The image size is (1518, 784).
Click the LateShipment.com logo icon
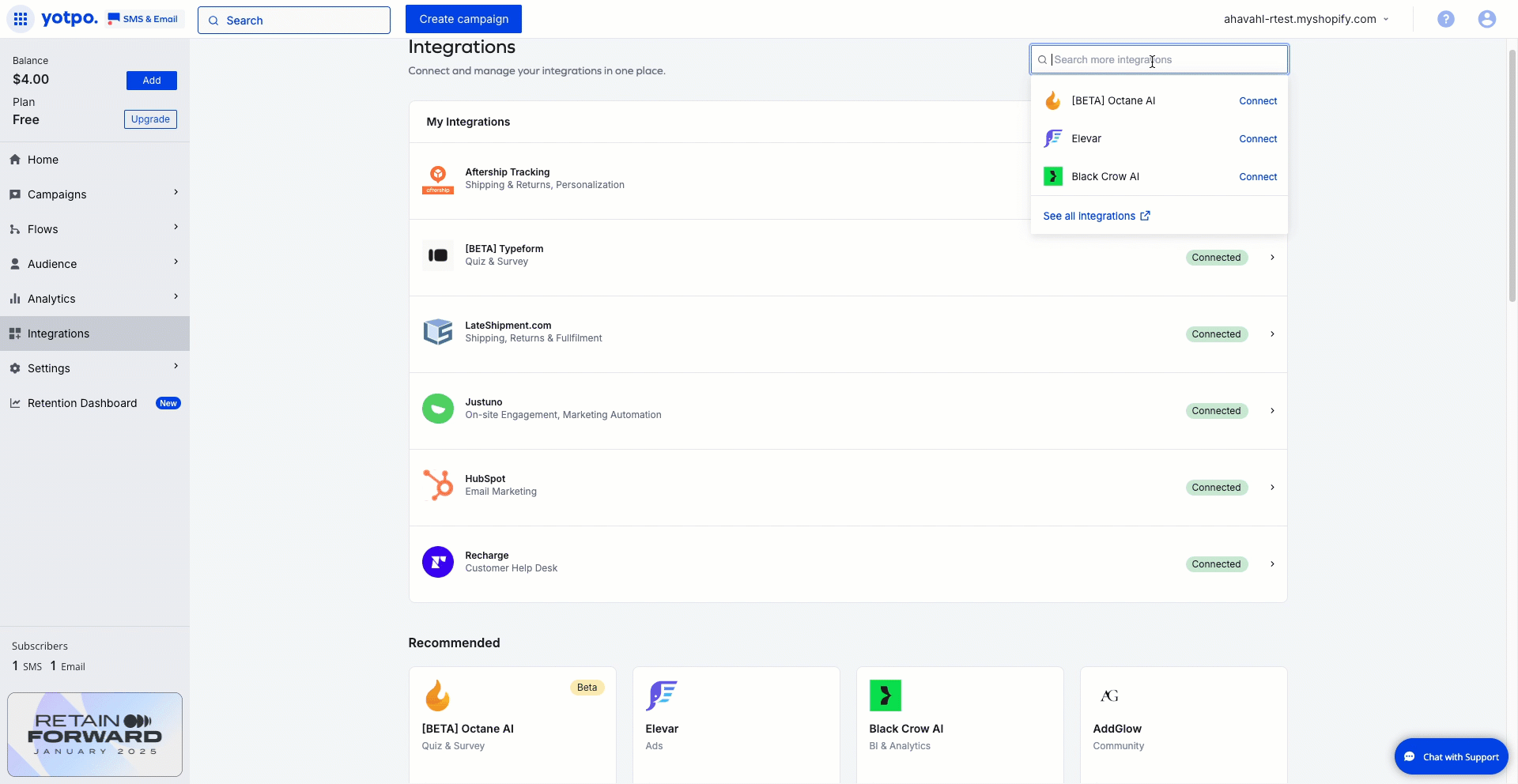coord(438,332)
